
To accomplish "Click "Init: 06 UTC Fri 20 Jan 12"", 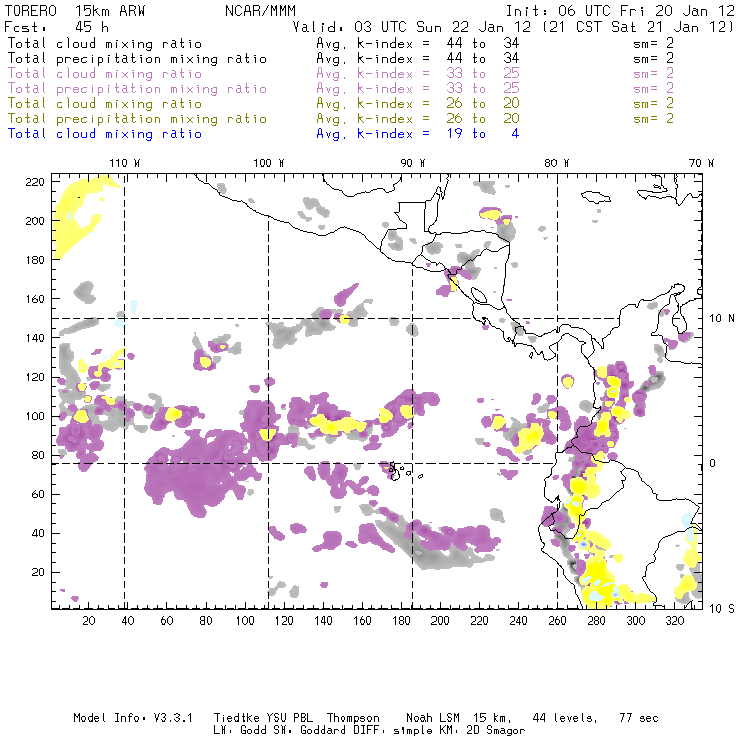I will tap(620, 11).
